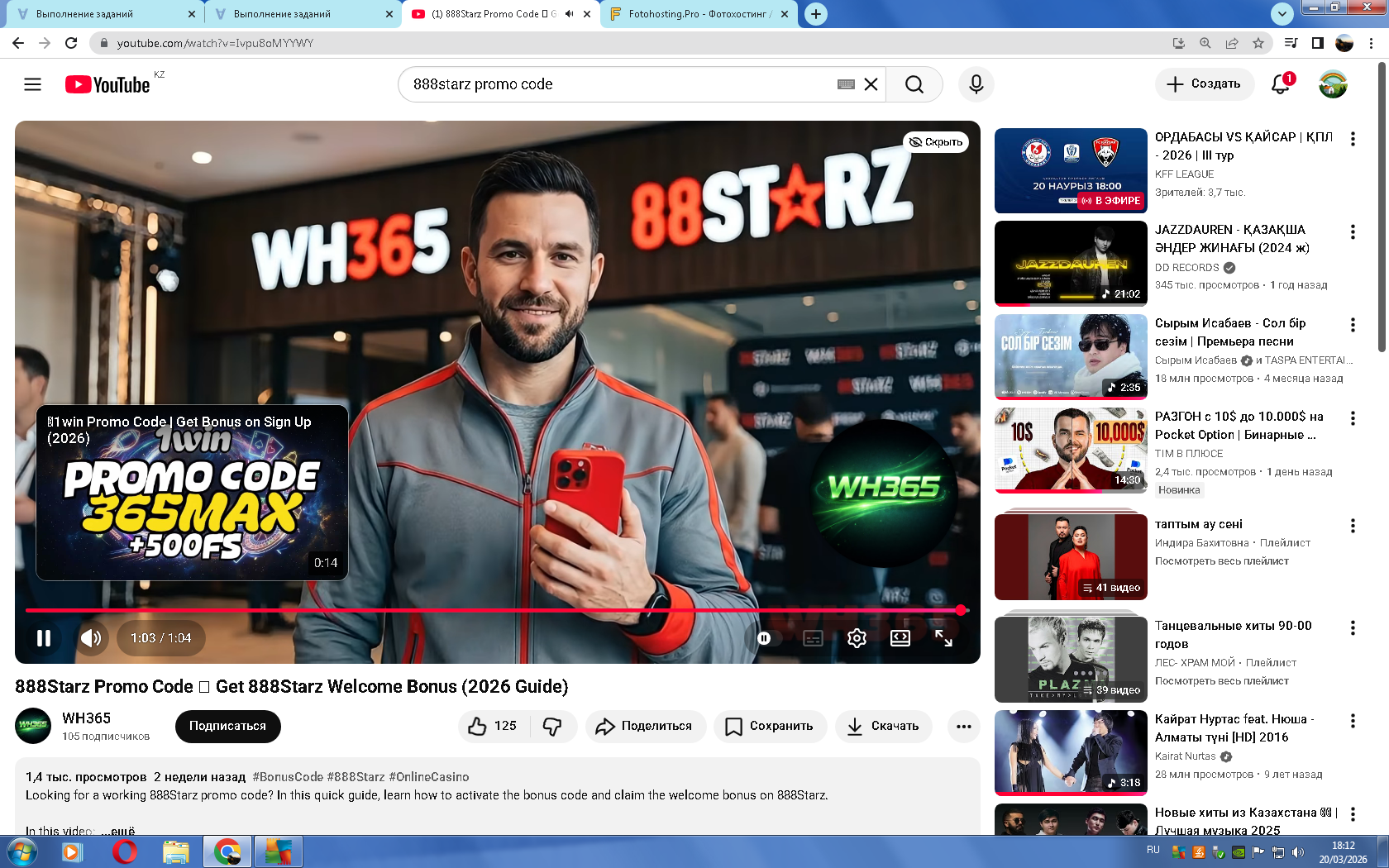The width and height of the screenshot is (1389, 868).
Task: Open Посмотреть весь плейлист for таптым ау сені
Action: (x=1222, y=561)
